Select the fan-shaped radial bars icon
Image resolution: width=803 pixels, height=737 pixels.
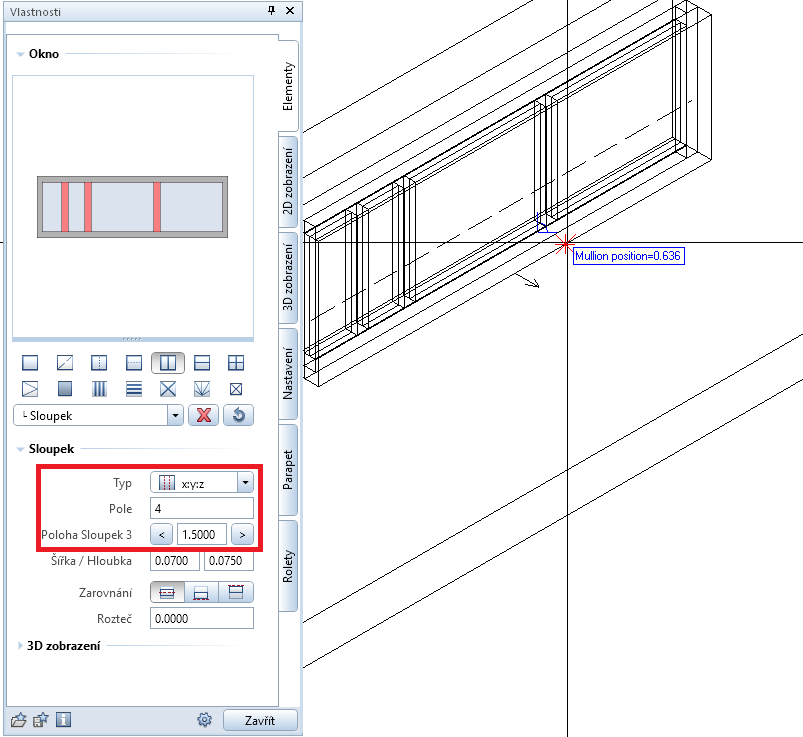202,389
